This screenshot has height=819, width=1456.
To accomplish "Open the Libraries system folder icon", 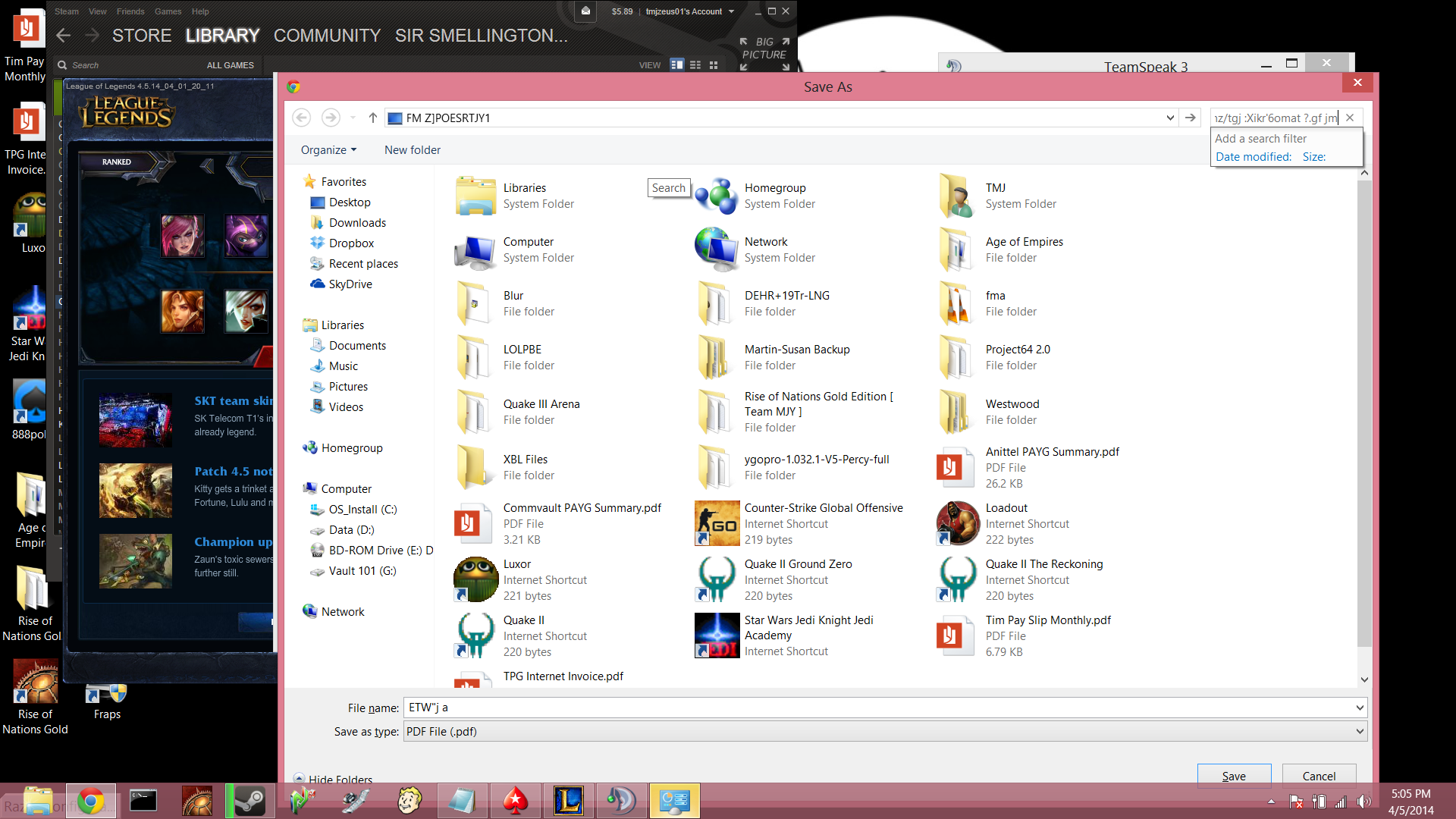I will coord(475,196).
